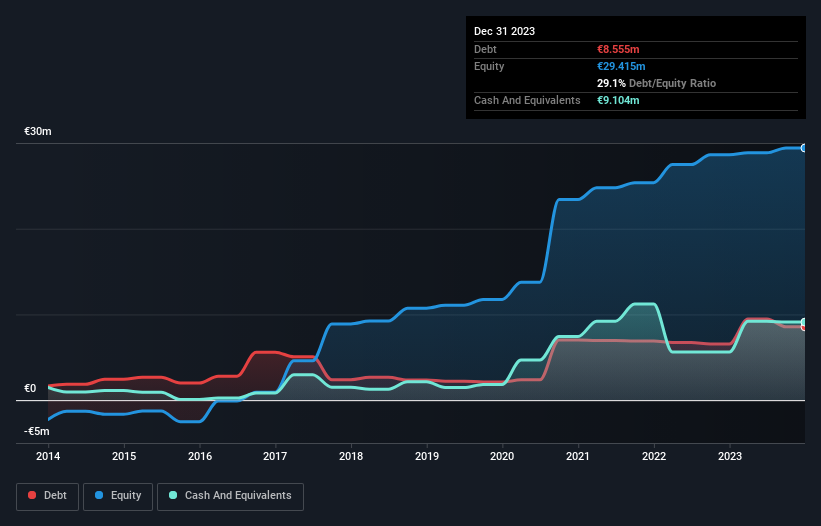The width and height of the screenshot is (821, 526).
Task: Click the Dec 31 2023 tooltip date
Action: point(504,31)
